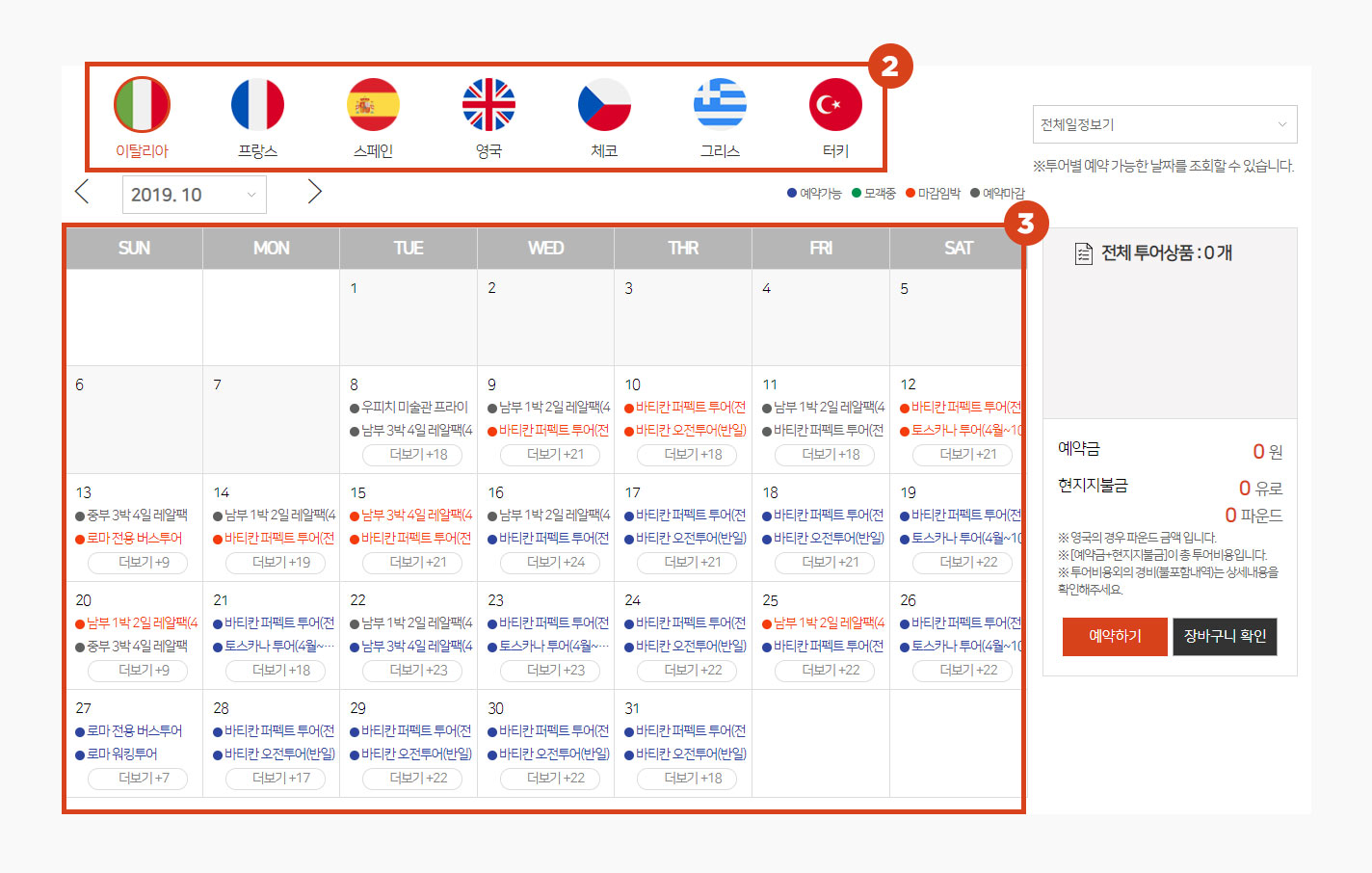Select the France flag icon

coord(257,104)
